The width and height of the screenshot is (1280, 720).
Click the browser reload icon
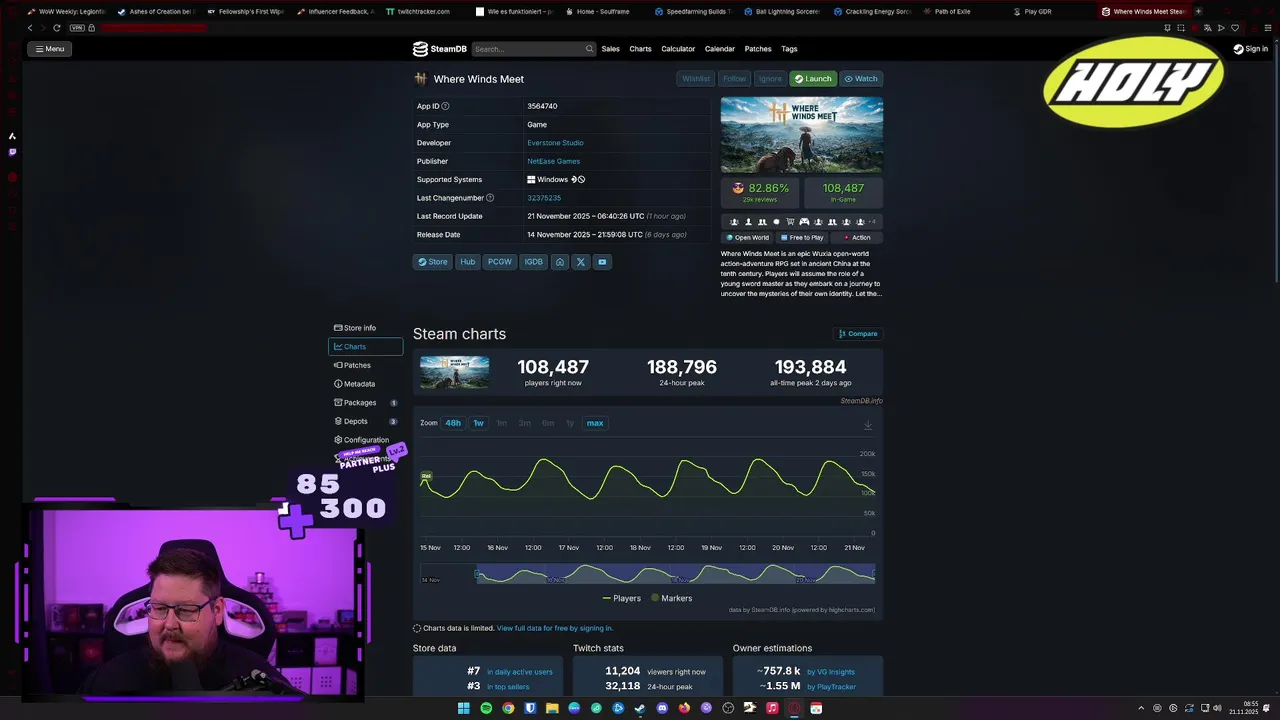click(x=56, y=28)
